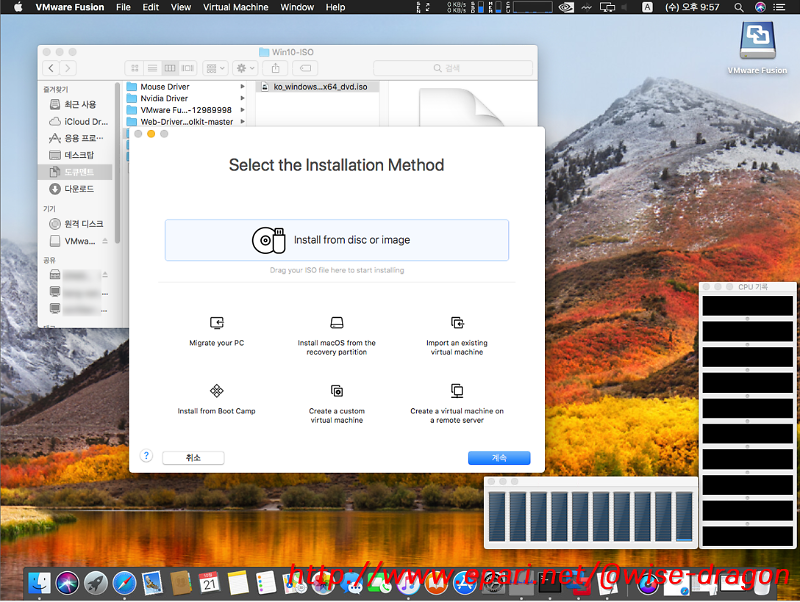Click the Finder search field
Viewport: 800px width, 602px height.
pyautogui.click(x=453, y=68)
